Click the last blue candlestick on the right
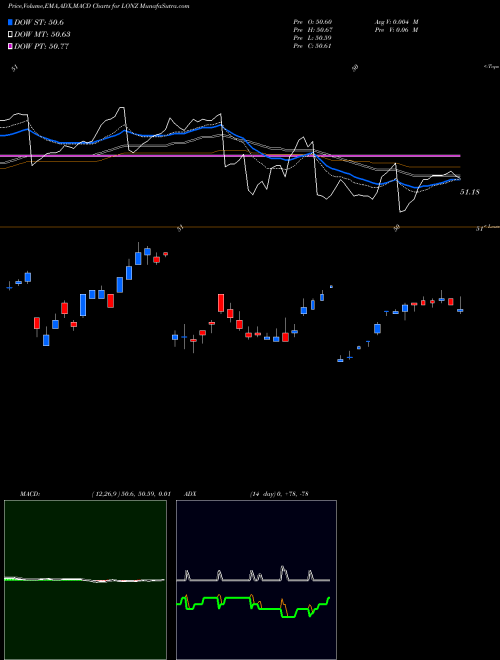Image resolution: width=500 pixels, height=660 pixels. [x=460, y=311]
